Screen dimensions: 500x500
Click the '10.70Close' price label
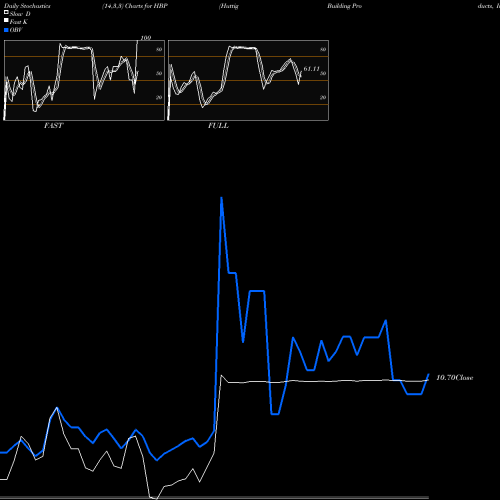coord(455,378)
